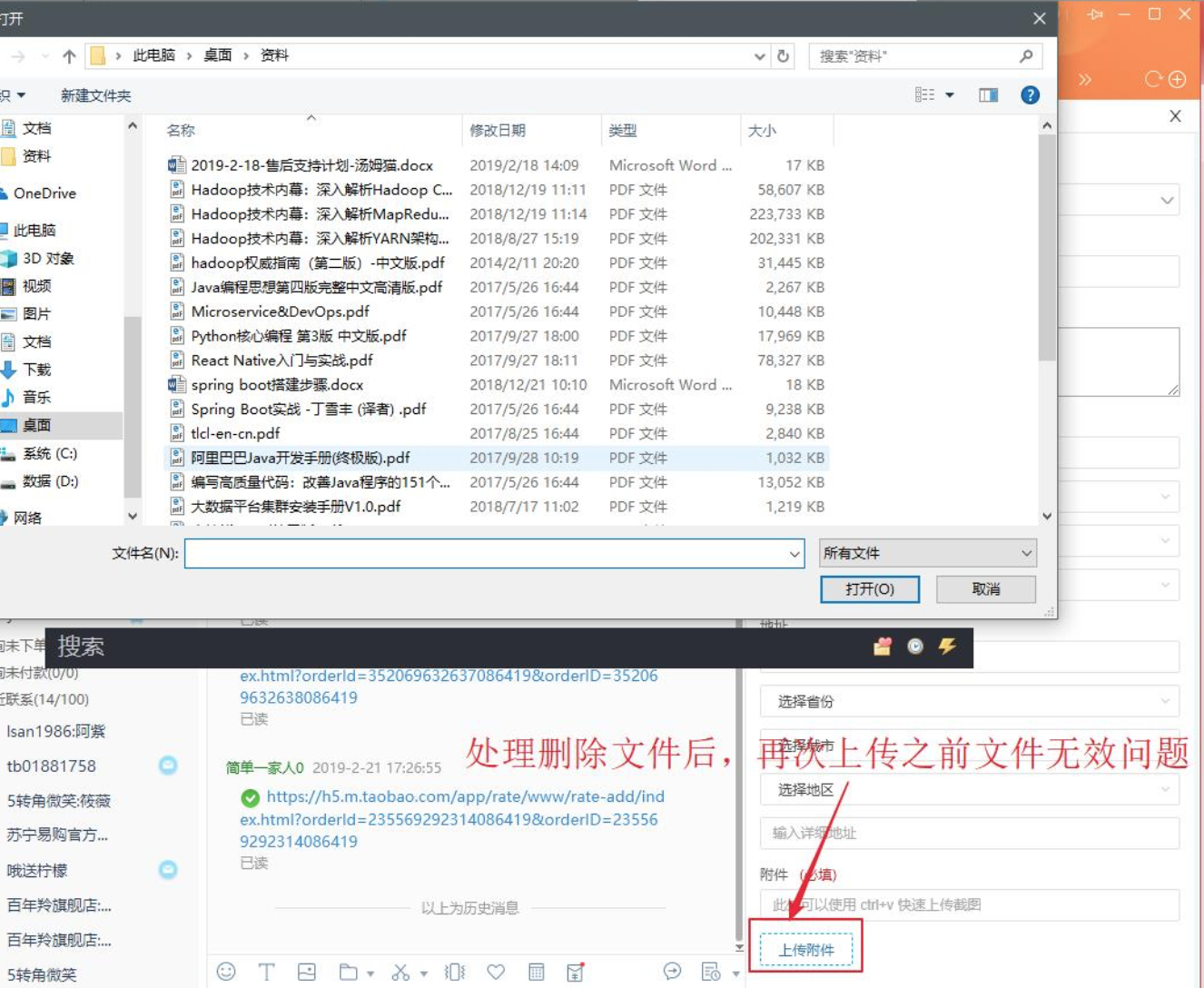The height and width of the screenshot is (988, 1204).
Task: Open the calculator icon in chat toolbar
Action: pos(537,972)
